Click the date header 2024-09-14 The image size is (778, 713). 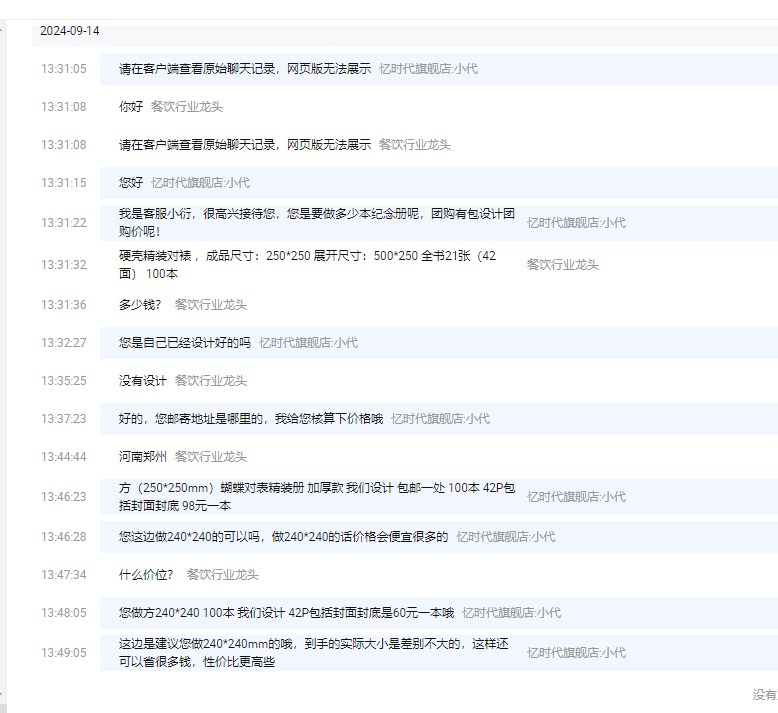69,31
